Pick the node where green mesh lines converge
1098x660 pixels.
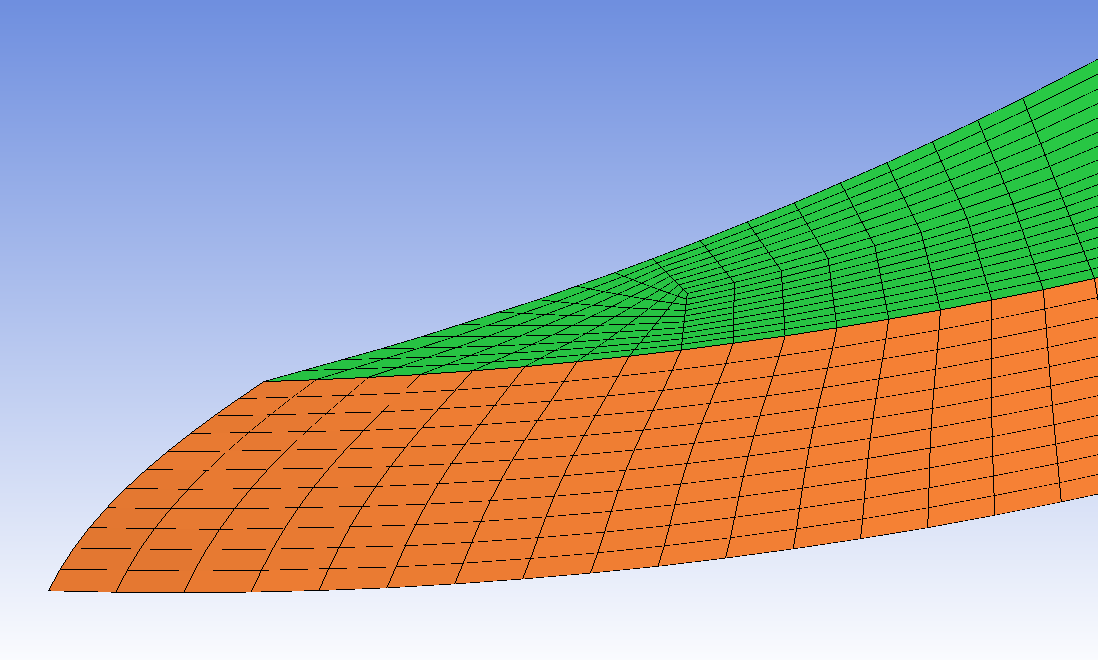coord(685,295)
